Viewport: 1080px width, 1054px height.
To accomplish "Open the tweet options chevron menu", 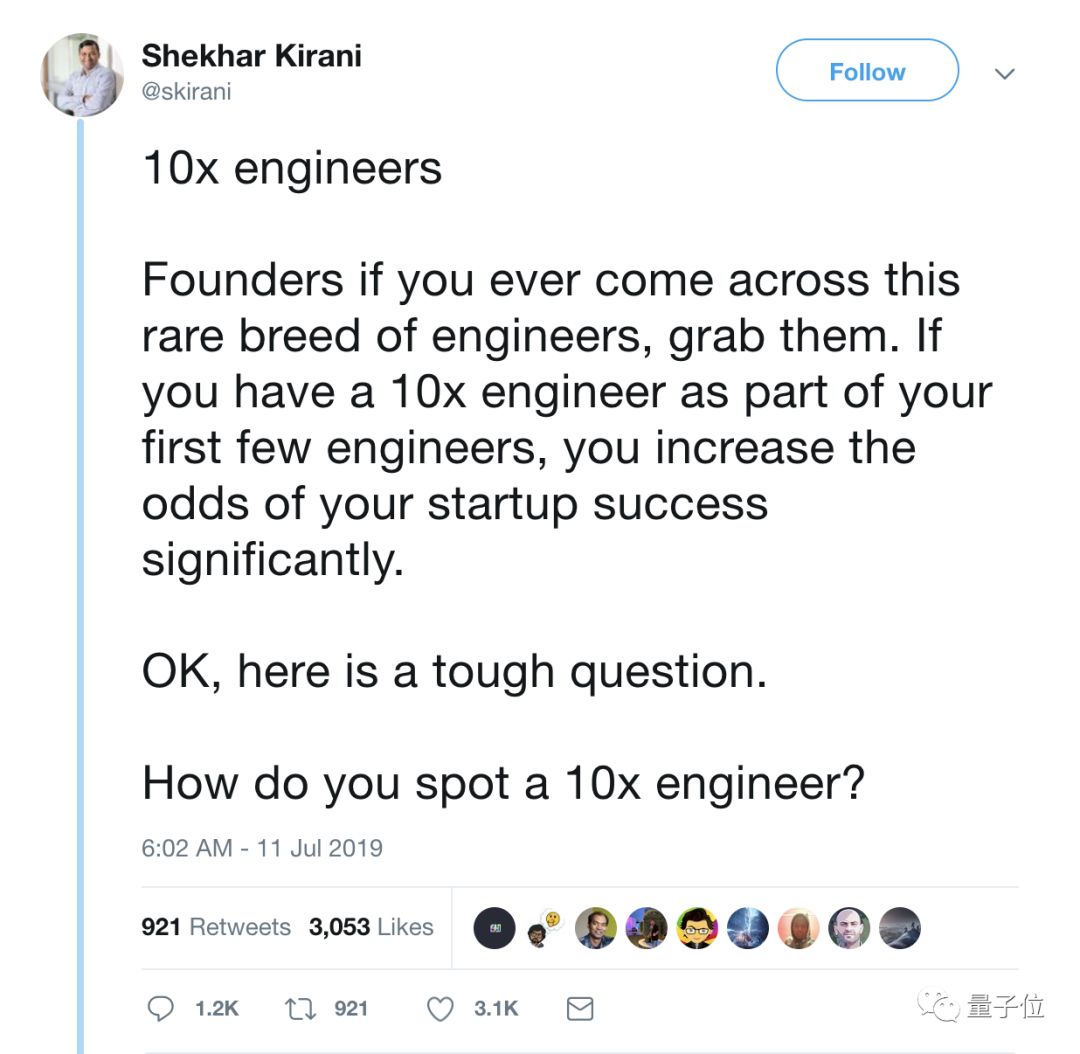I will [1005, 73].
